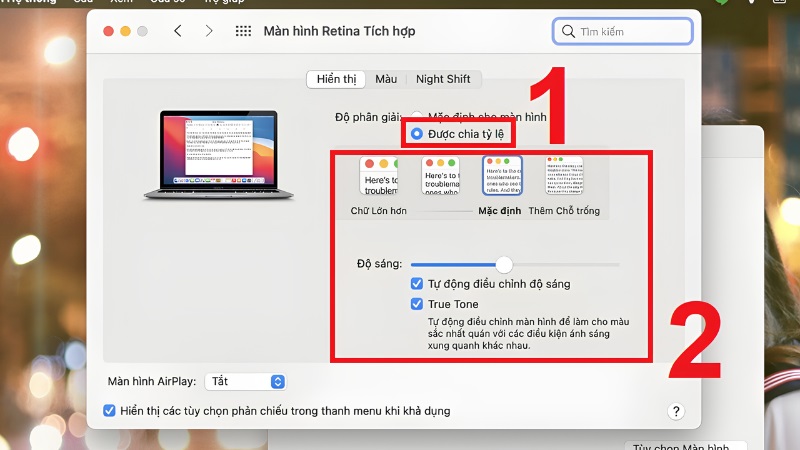Go back with the left chevron
Image resolution: width=800 pixels, height=450 pixels.
[x=178, y=31]
